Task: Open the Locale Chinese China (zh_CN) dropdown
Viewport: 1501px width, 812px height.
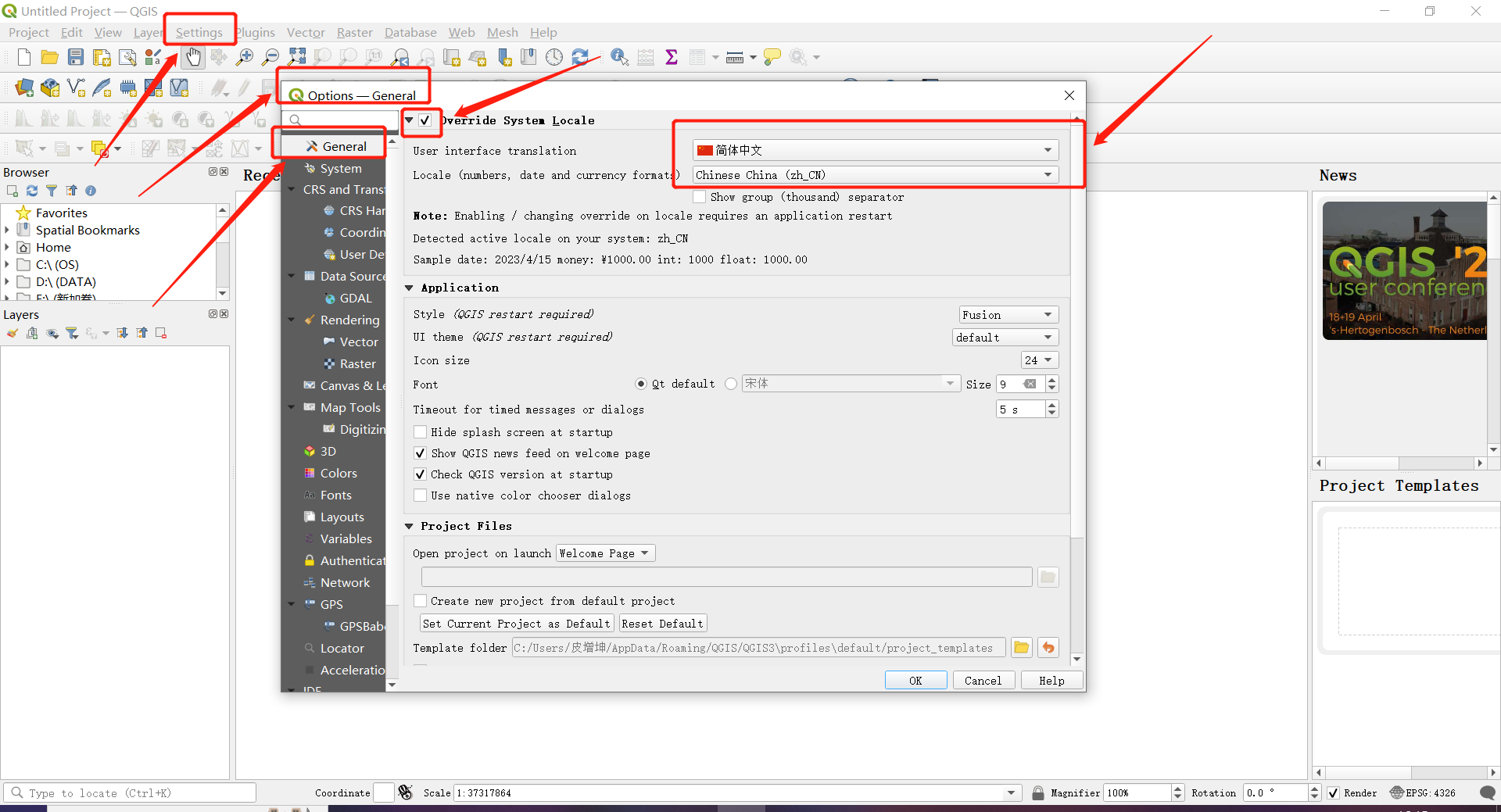Action: click(x=876, y=175)
